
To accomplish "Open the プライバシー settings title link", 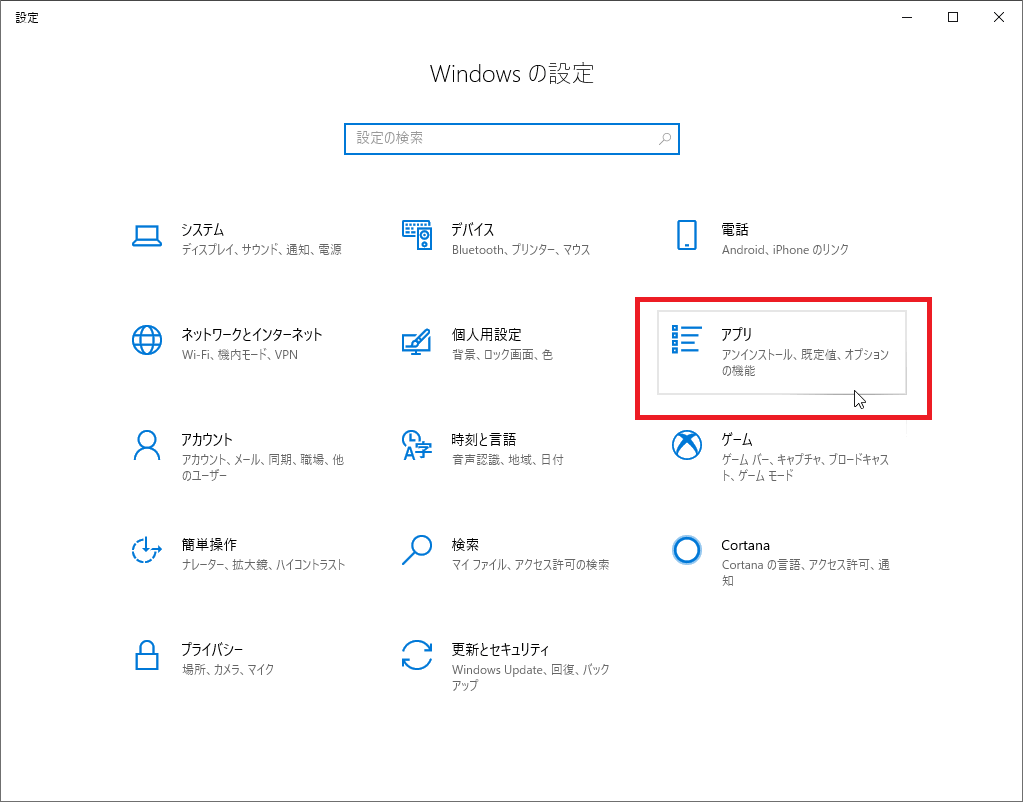I will 211,650.
